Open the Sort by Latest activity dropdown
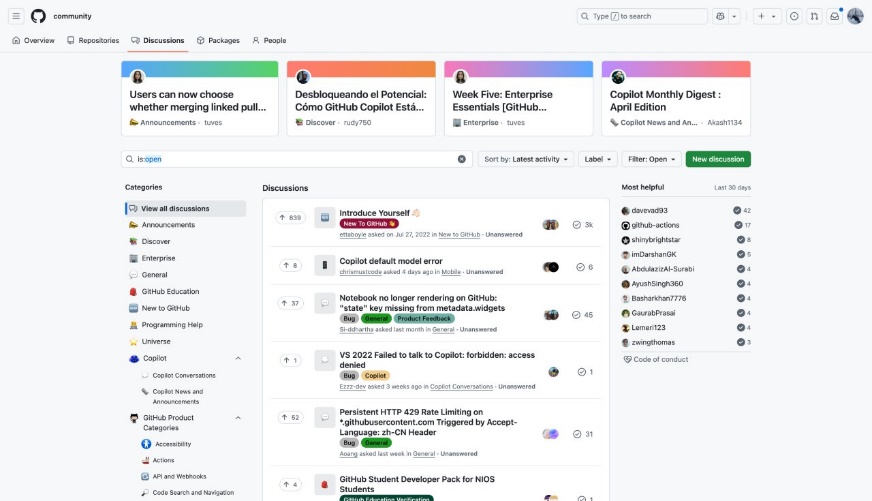Viewport: 872px width, 501px height. click(526, 159)
